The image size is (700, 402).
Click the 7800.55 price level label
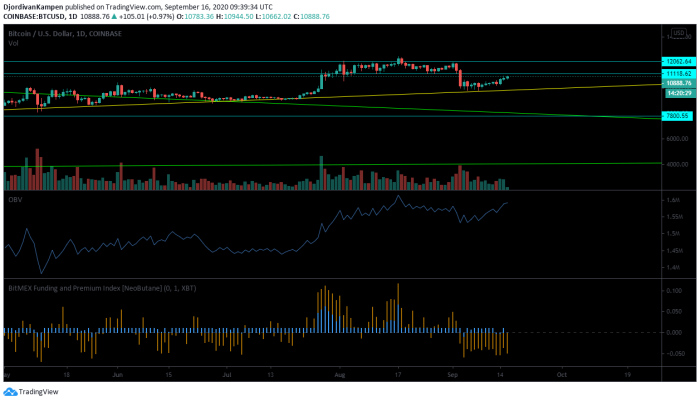click(677, 116)
